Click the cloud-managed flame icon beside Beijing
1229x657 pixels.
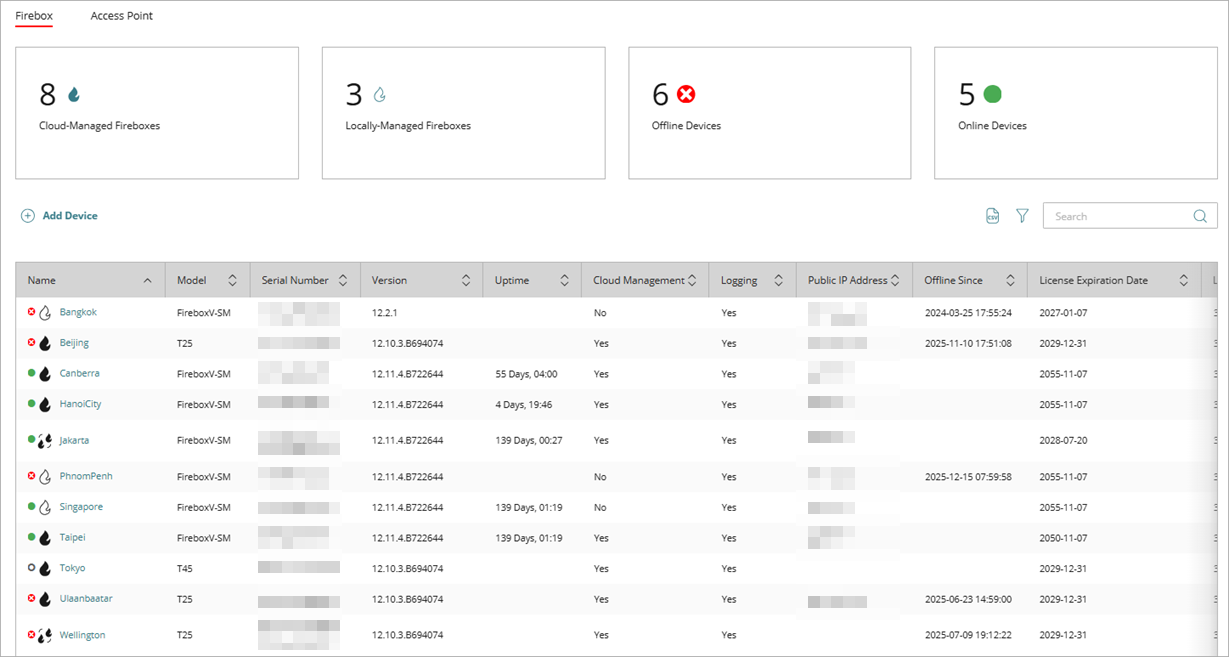pos(45,343)
